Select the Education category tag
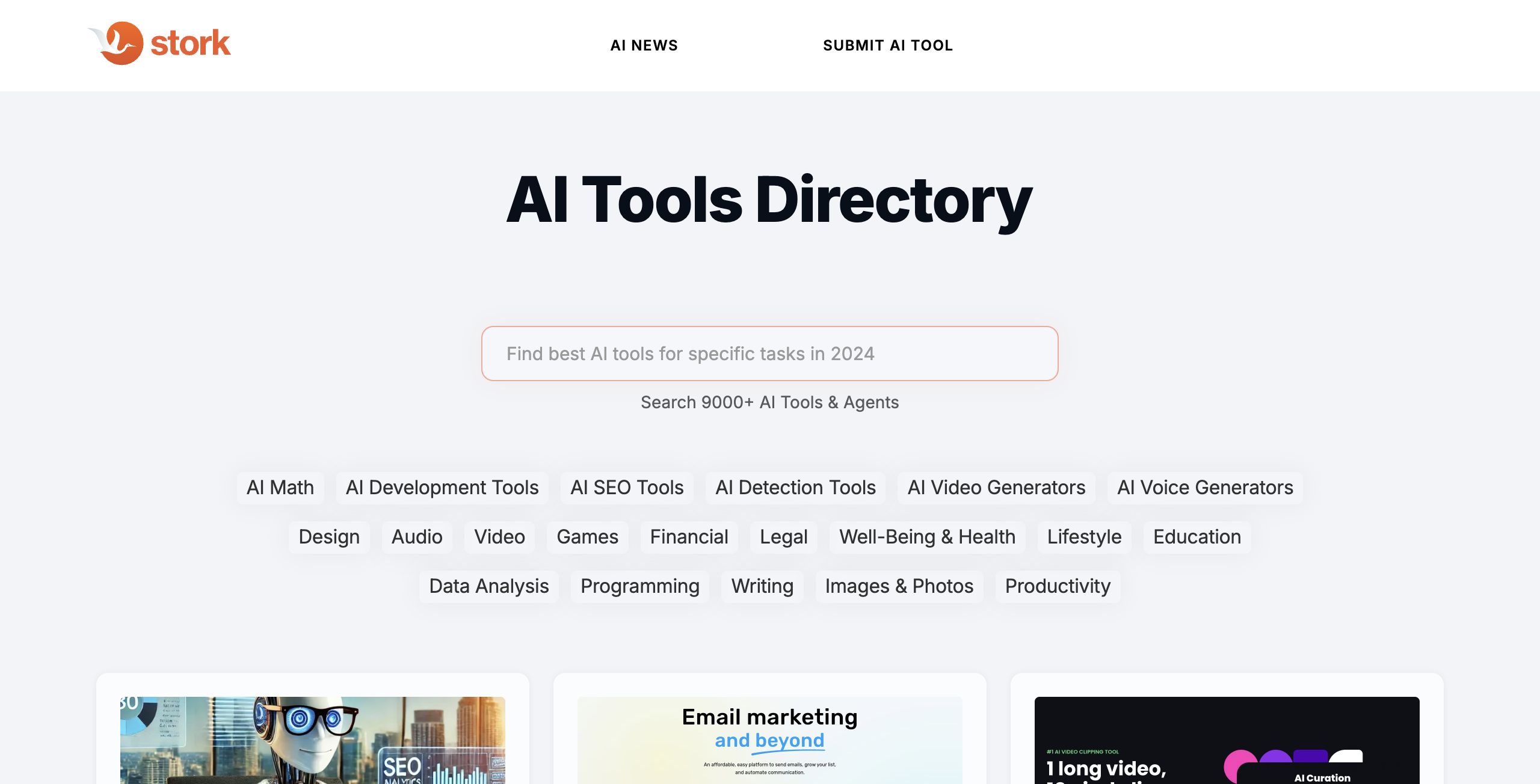This screenshot has width=1540, height=784. [1197, 537]
